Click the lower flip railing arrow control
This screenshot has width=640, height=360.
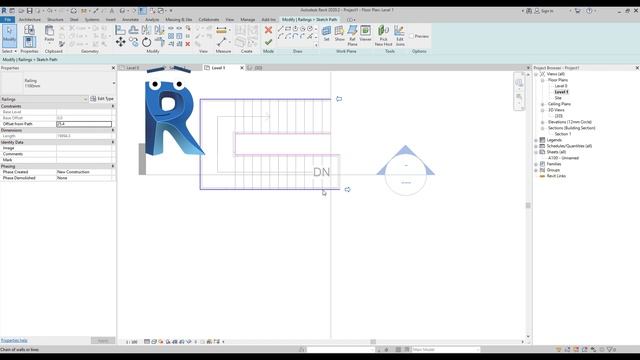click(347, 189)
